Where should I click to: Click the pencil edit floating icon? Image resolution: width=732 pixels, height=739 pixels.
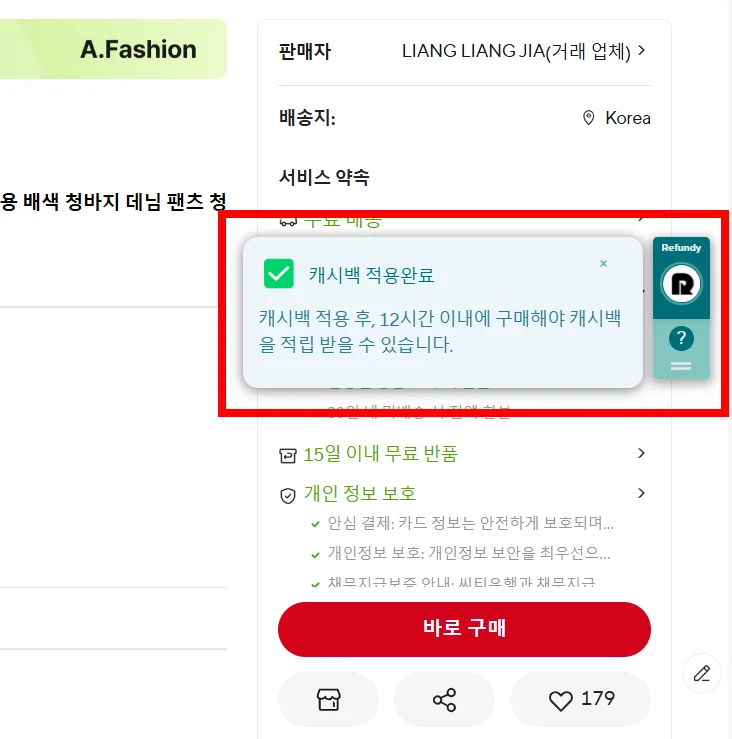(702, 673)
